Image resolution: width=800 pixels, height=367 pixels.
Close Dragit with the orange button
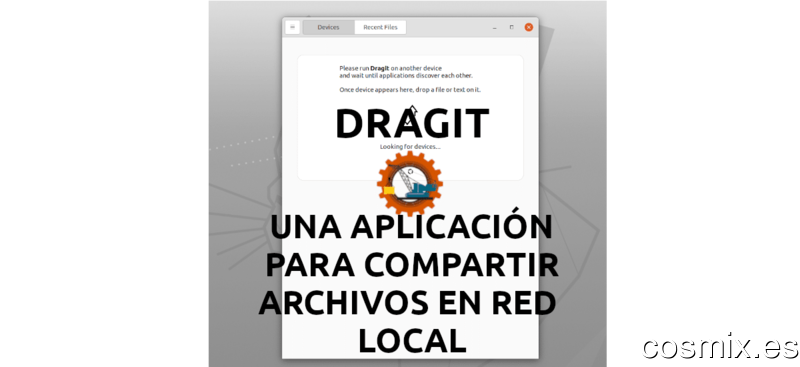tap(529, 27)
